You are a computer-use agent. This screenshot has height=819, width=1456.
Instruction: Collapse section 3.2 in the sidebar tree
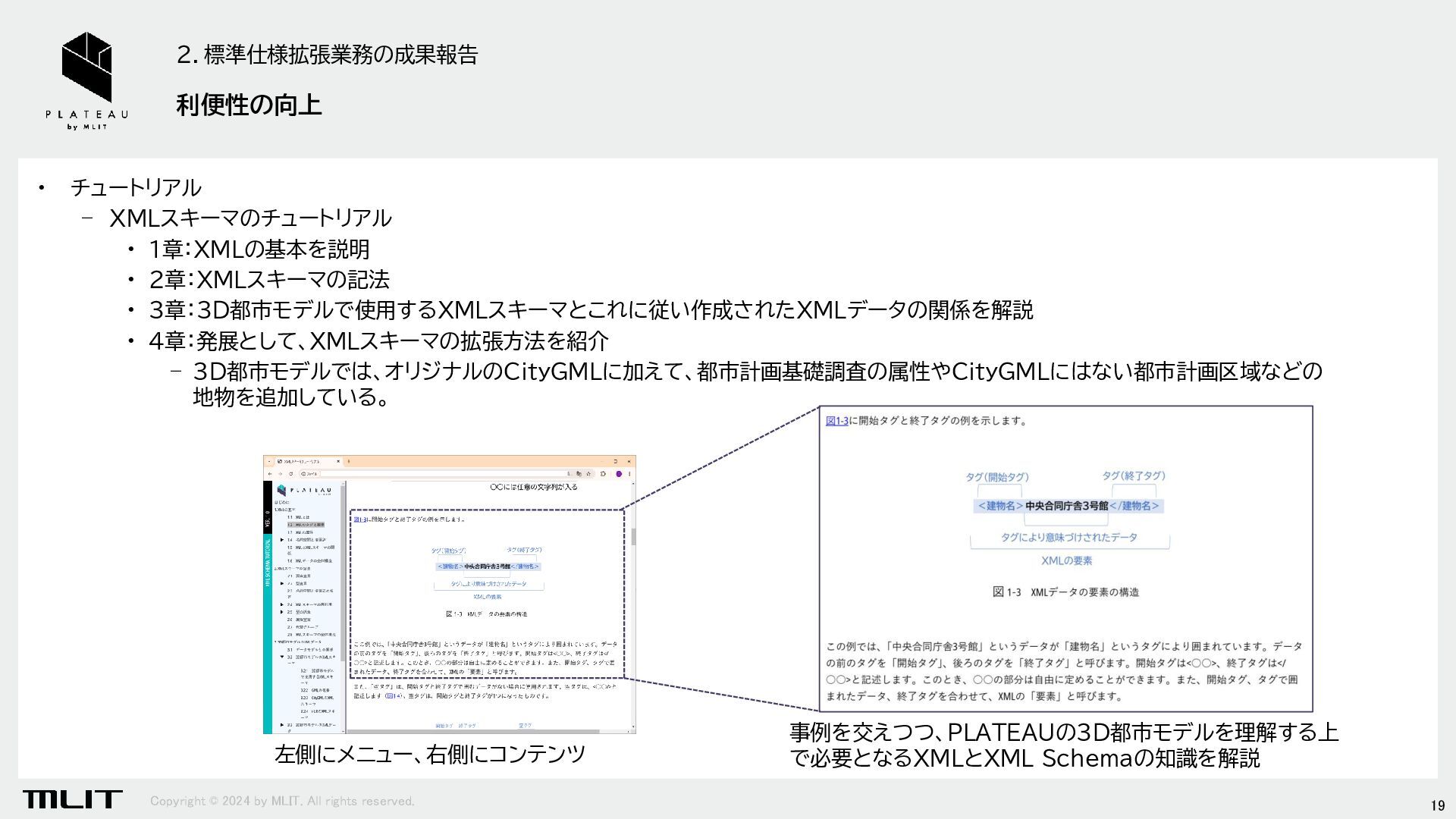click(282, 657)
